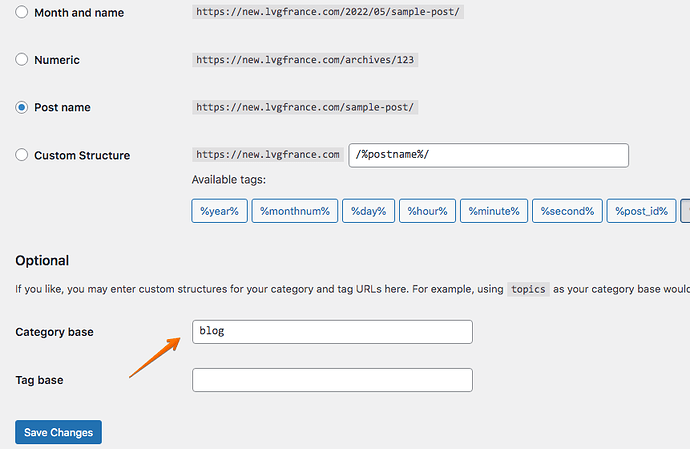Click the Custom Structure label

point(82,155)
